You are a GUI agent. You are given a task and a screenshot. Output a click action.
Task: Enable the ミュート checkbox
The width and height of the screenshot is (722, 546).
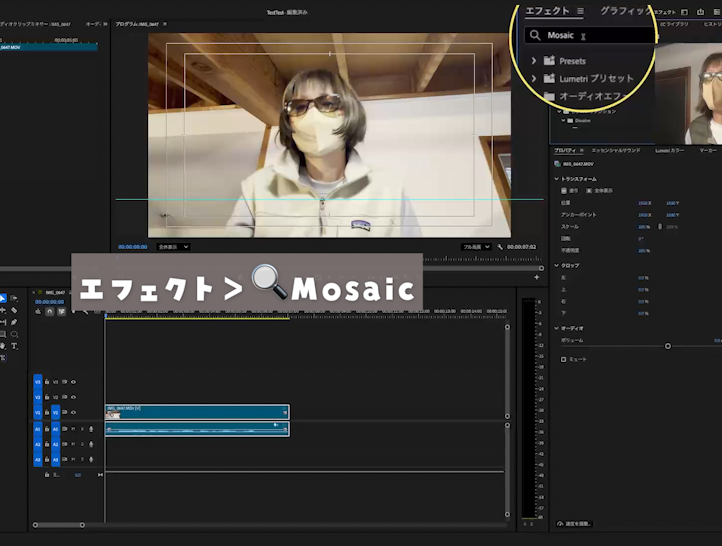tap(563, 359)
